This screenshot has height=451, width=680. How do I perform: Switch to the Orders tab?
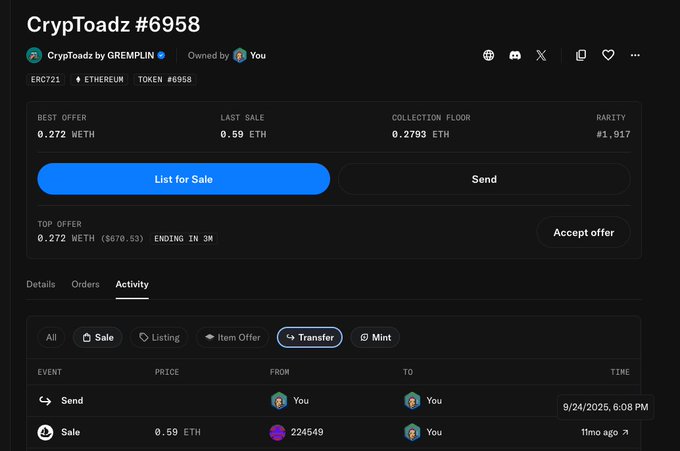click(85, 284)
